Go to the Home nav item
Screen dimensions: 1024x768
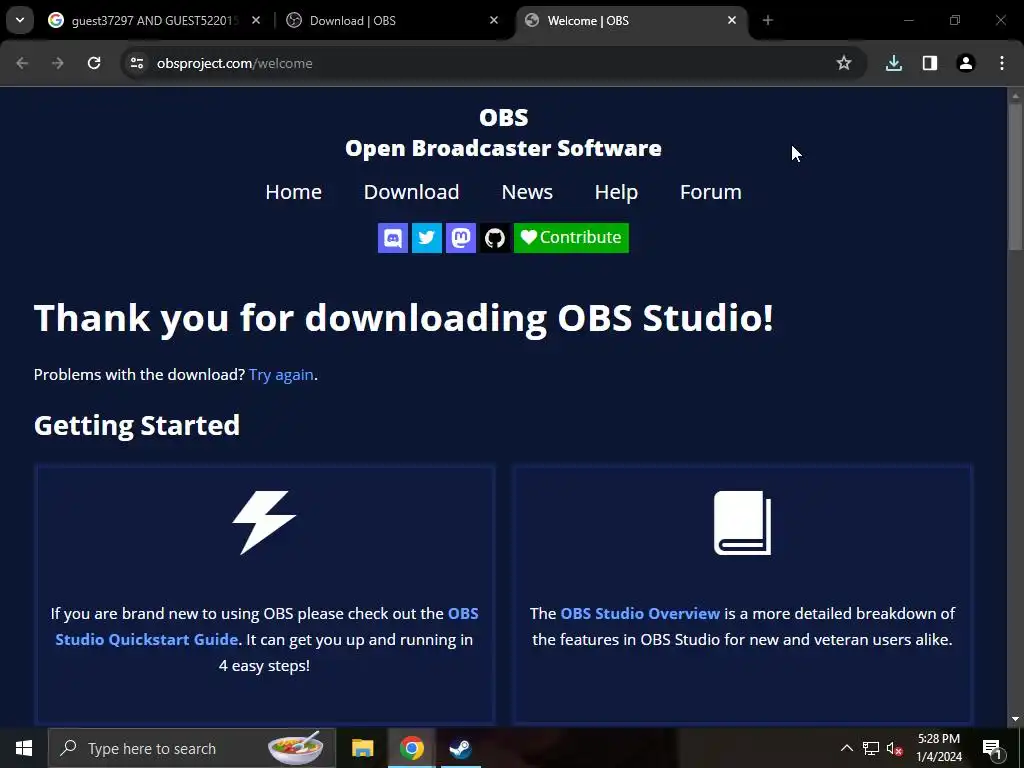click(x=293, y=192)
